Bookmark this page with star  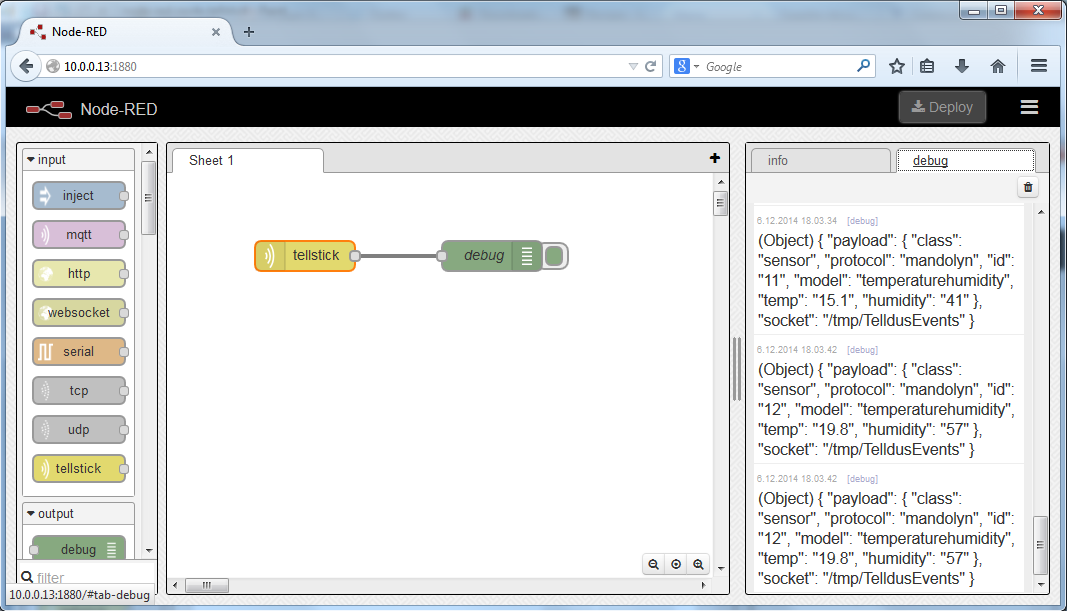pos(897,66)
